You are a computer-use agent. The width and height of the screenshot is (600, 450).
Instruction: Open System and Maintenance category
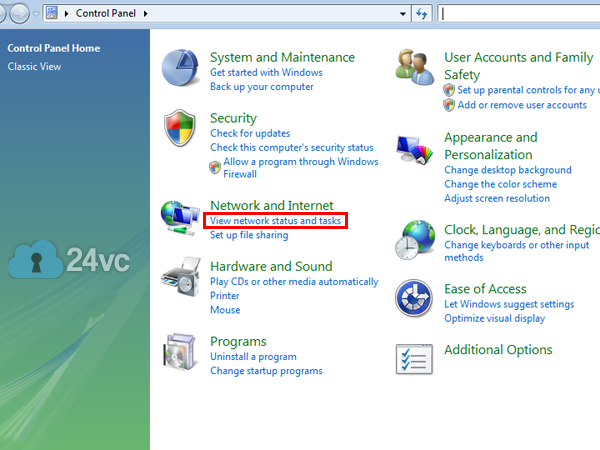(x=282, y=57)
